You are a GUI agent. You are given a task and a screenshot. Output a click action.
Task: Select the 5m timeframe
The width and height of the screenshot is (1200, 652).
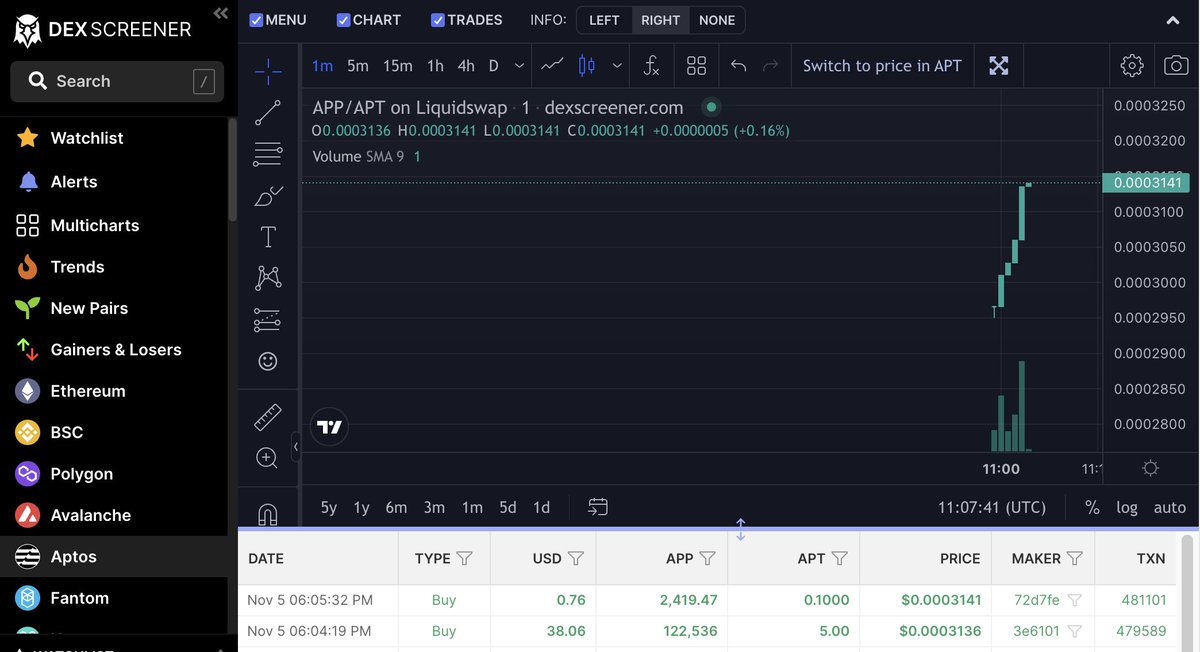(x=358, y=66)
